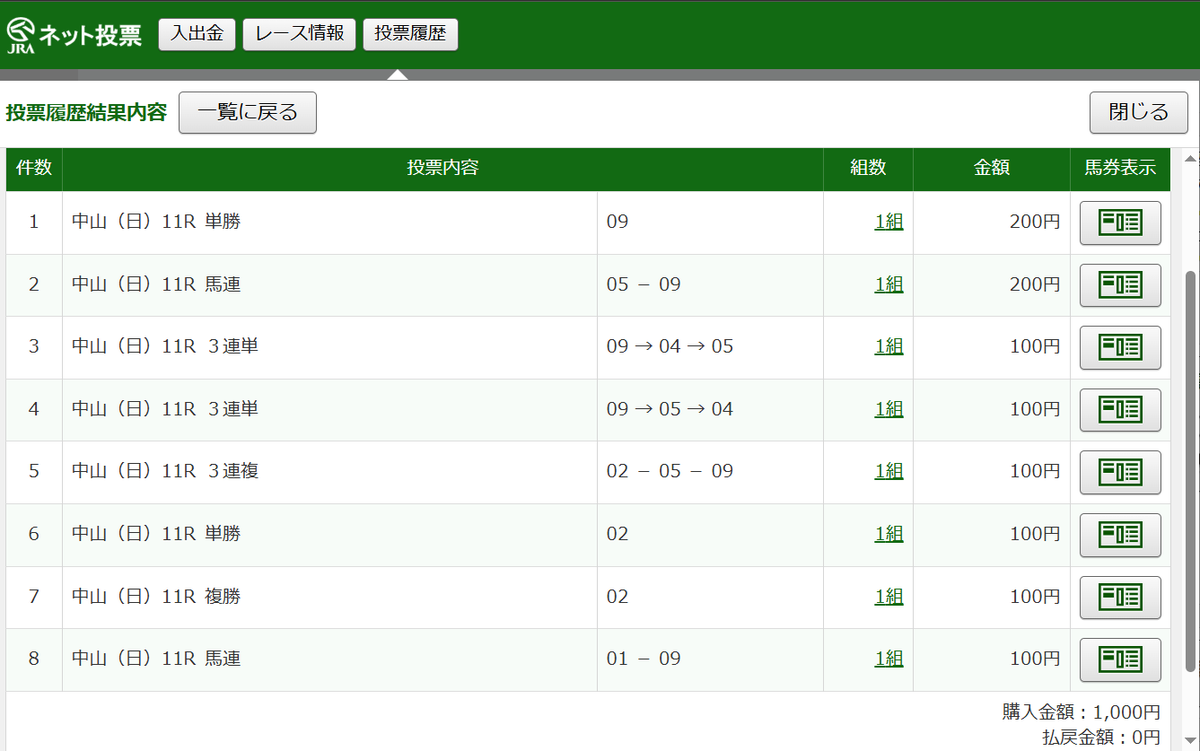This screenshot has height=751, width=1200.
Task: Show betting ticket for 3連単 09→05→04
Action: tap(1120, 410)
